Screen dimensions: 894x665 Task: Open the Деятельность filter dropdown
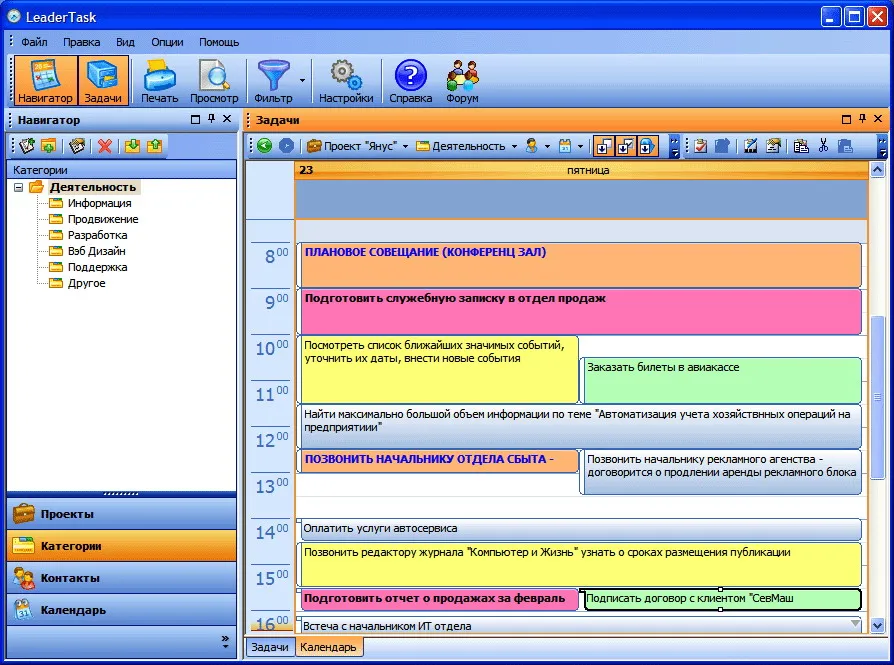466,146
